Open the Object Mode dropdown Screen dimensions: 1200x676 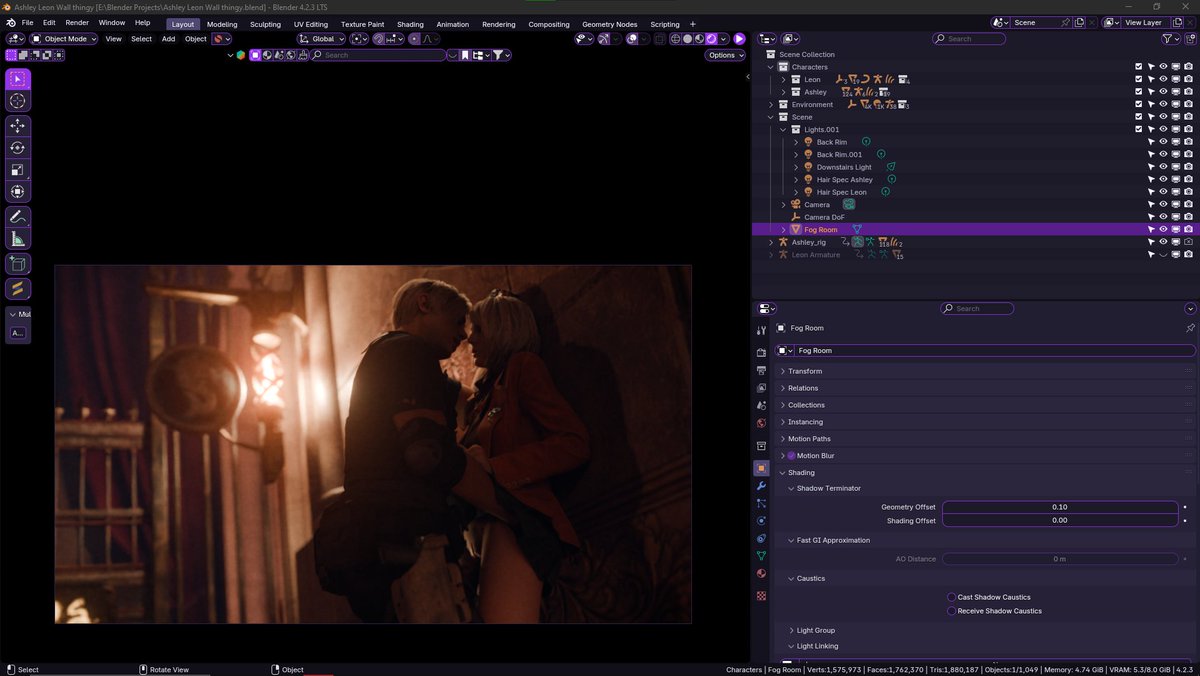click(65, 39)
